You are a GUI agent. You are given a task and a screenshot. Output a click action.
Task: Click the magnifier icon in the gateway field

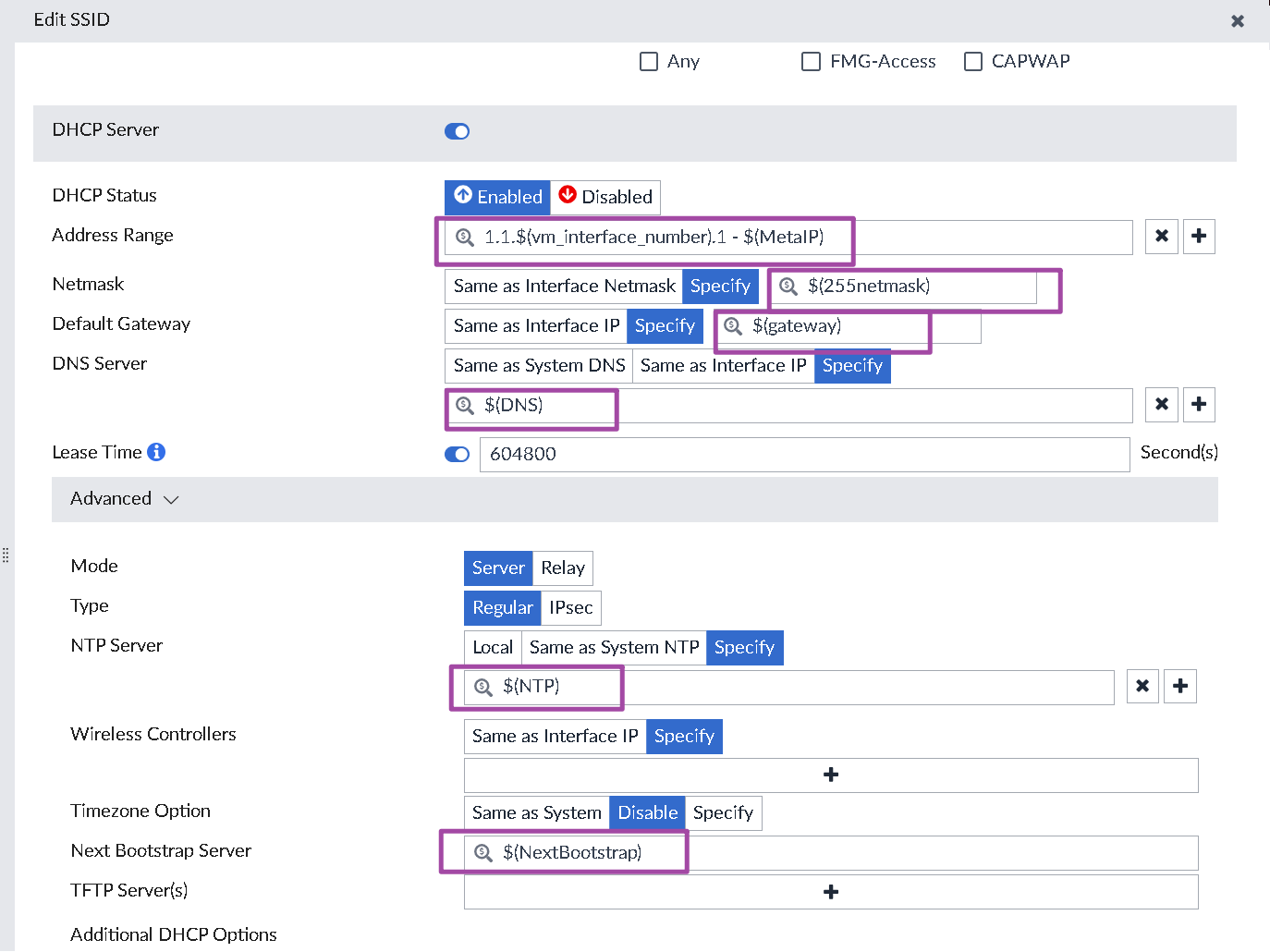point(731,326)
